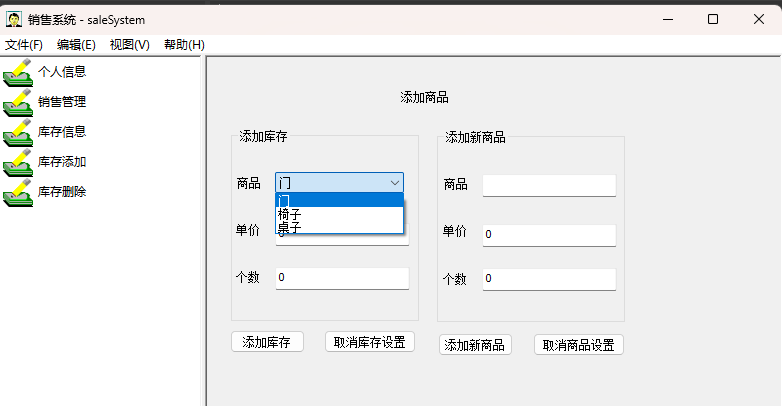
Task: Maximize the saleSystem window
Action: 713,19
